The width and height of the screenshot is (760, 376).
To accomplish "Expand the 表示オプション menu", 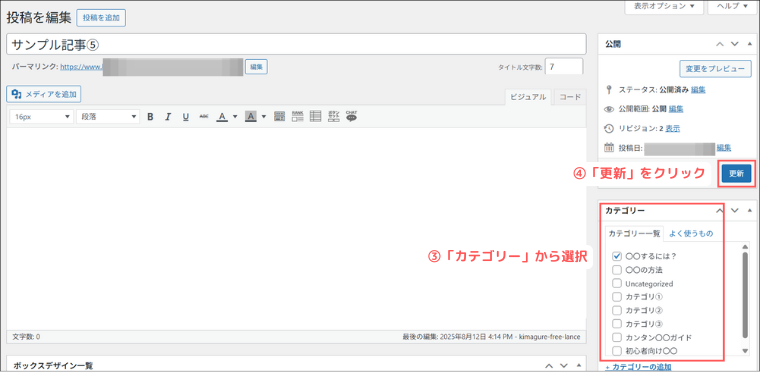I will 664,6.
